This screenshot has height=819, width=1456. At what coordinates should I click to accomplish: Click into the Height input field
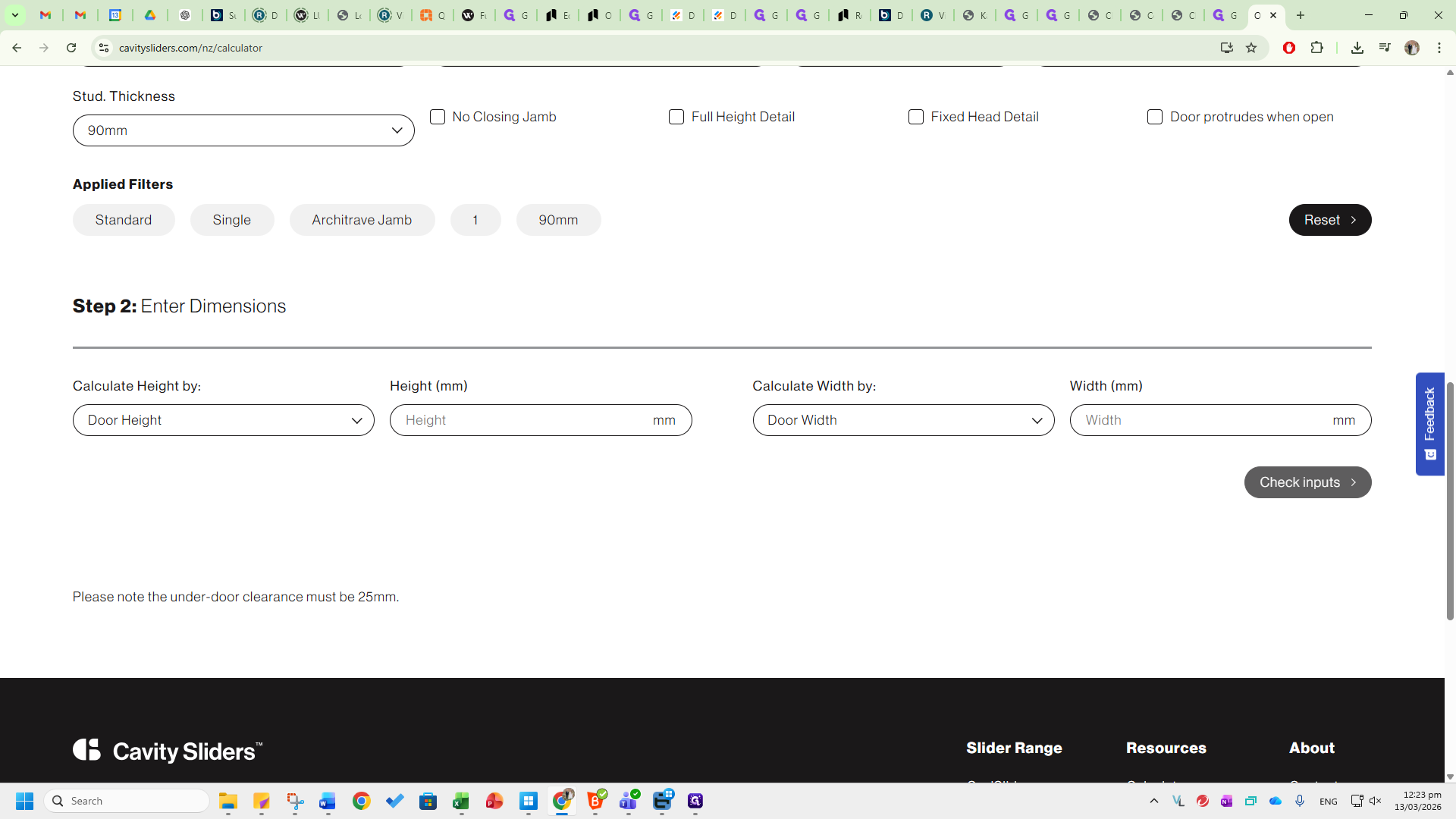[523, 420]
